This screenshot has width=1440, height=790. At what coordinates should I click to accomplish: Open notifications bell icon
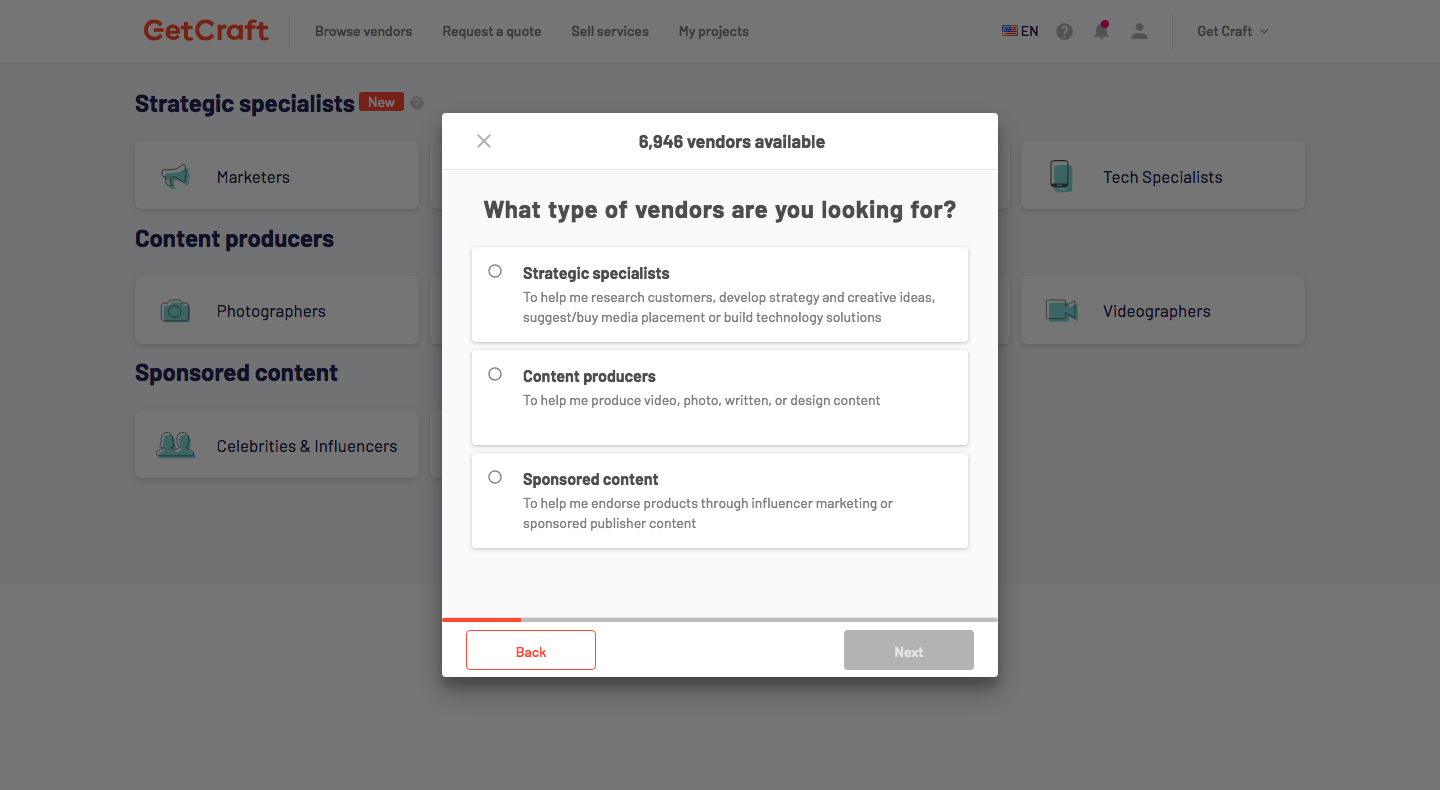(1101, 30)
